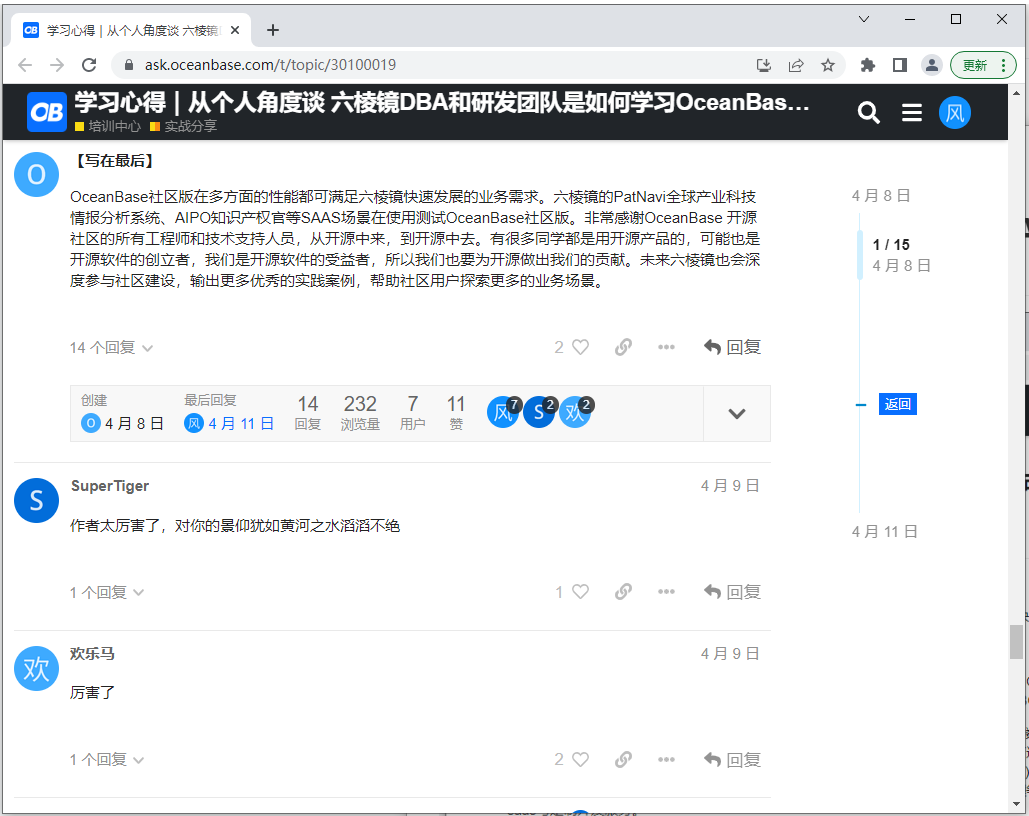Image resolution: width=1029 pixels, height=816 pixels.
Task: Reload the page with browser refresh button
Action: pos(89,65)
